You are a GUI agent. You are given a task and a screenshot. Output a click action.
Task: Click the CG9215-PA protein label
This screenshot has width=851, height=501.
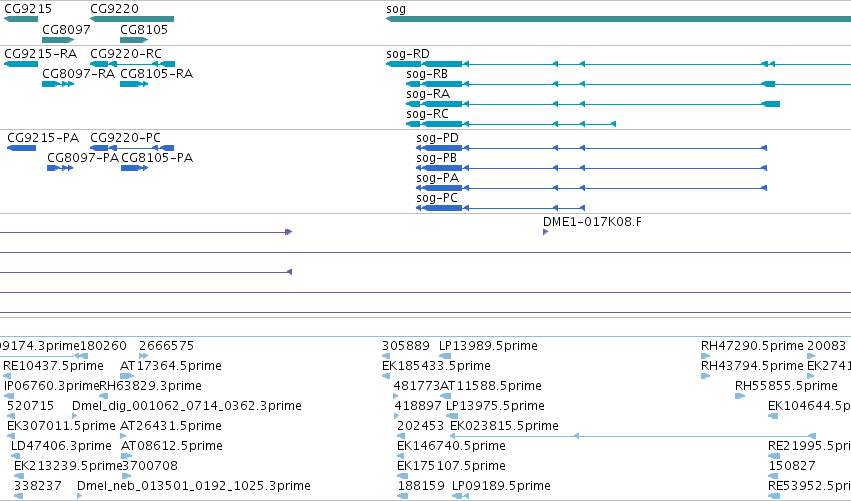[43, 138]
